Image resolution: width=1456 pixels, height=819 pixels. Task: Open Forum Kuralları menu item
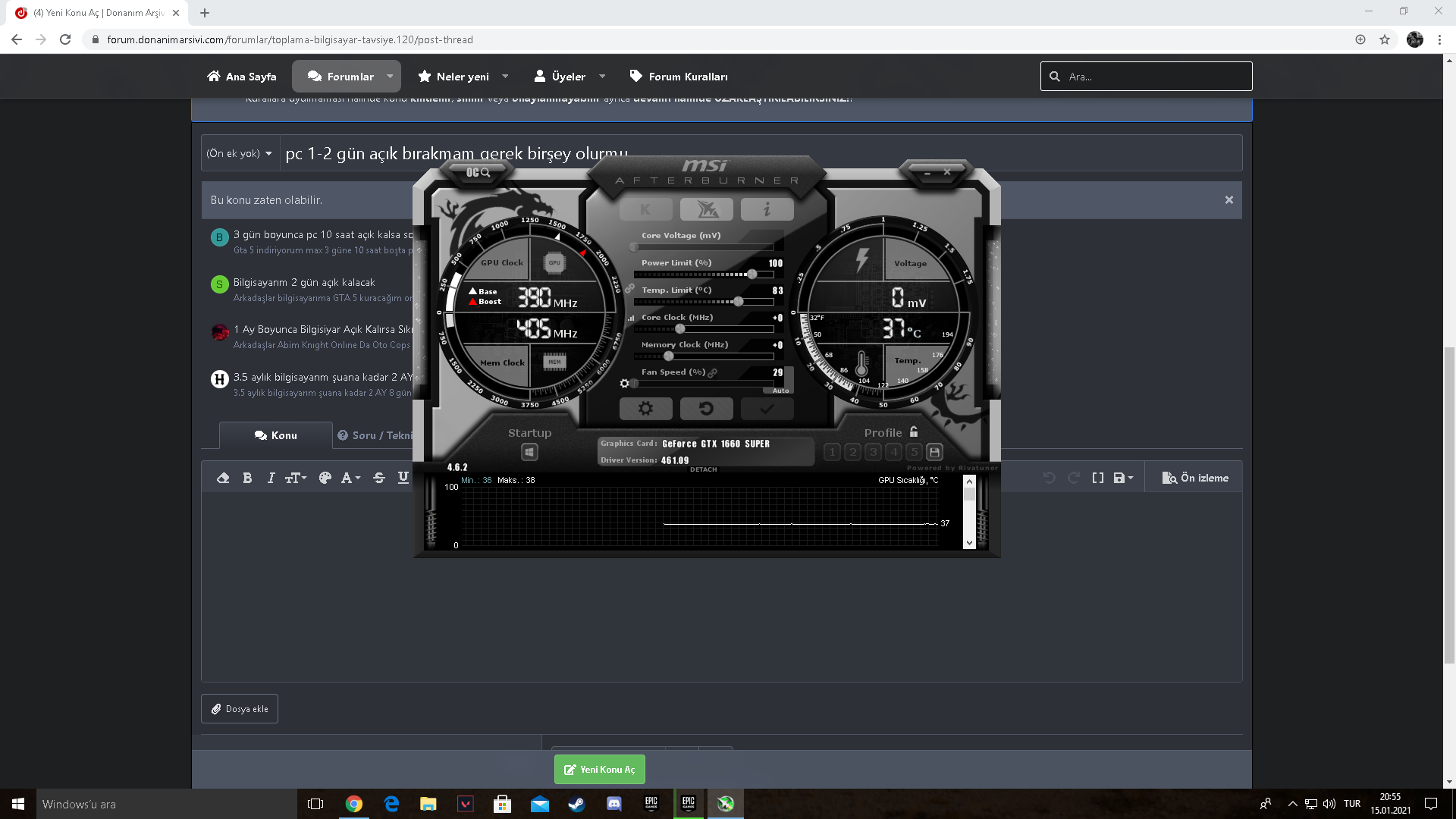[679, 77]
